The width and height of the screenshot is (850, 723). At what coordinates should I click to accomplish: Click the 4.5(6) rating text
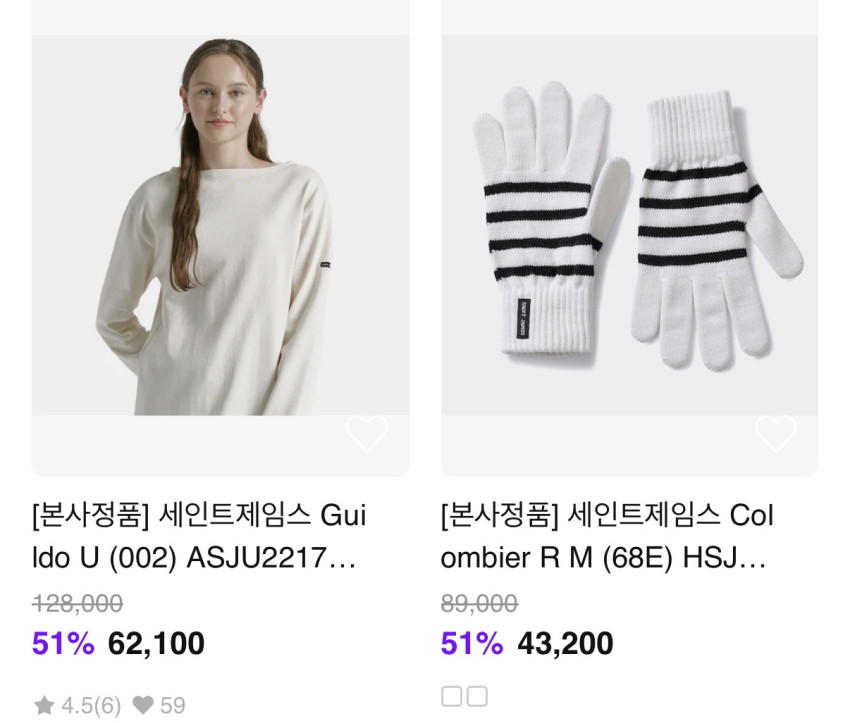click(x=91, y=706)
